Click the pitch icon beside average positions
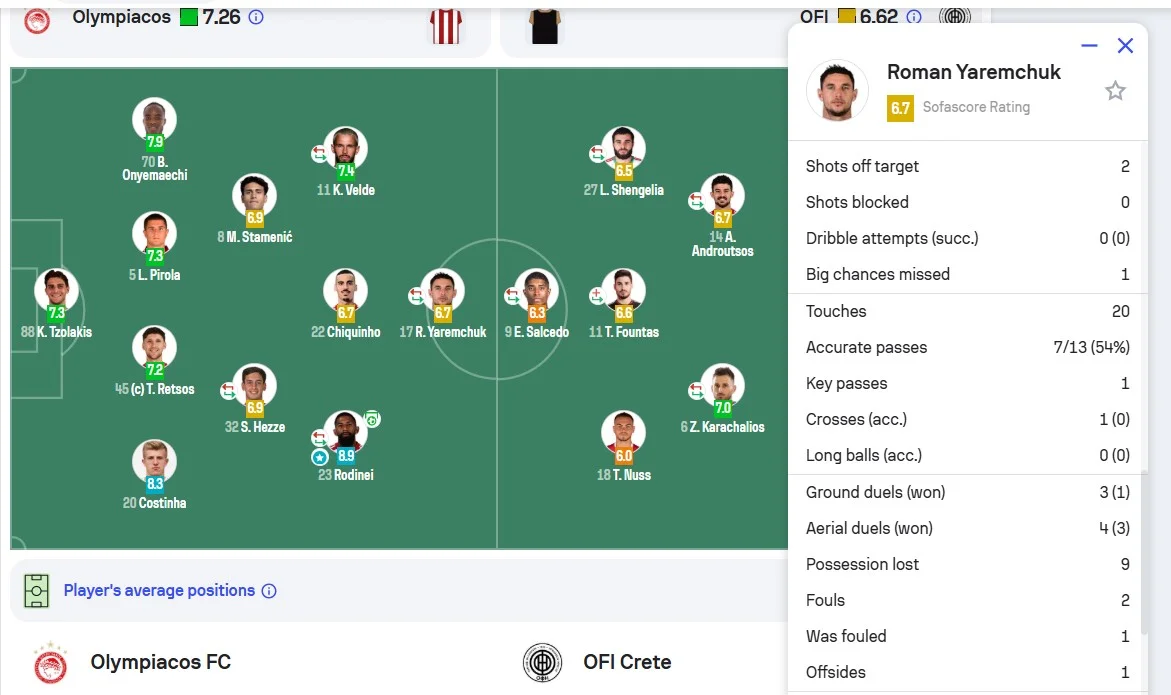Image resolution: width=1171 pixels, height=695 pixels. click(37, 590)
